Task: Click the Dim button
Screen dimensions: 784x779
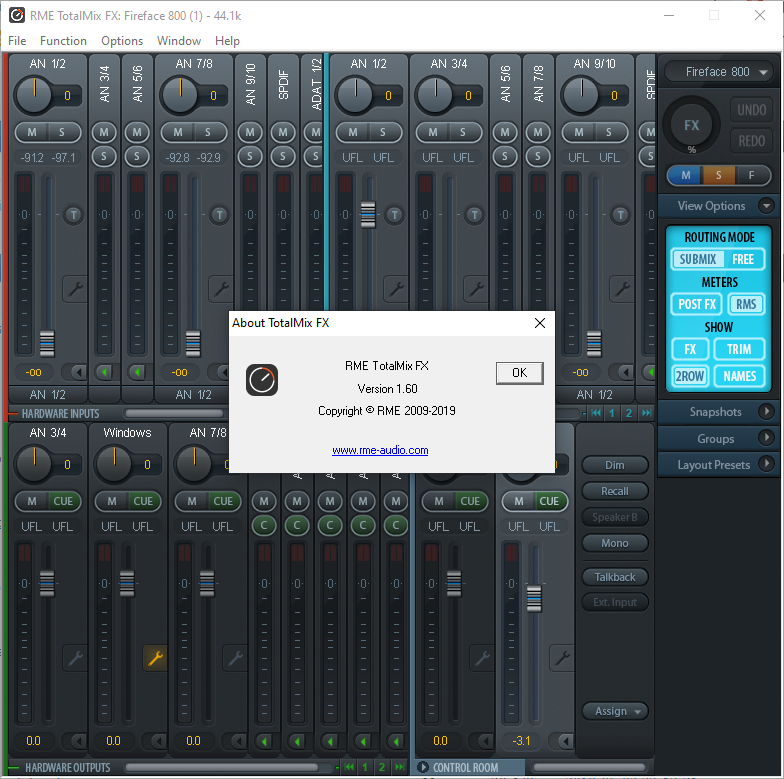Action: click(x=615, y=465)
